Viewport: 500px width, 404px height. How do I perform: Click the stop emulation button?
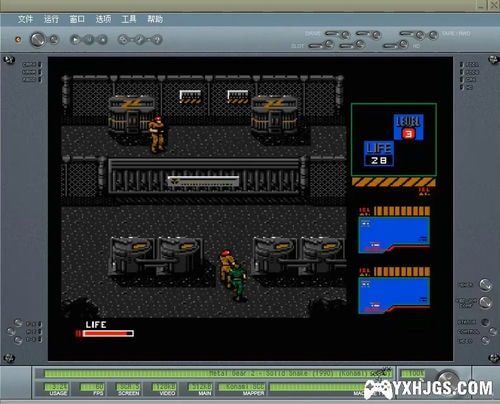(103, 40)
